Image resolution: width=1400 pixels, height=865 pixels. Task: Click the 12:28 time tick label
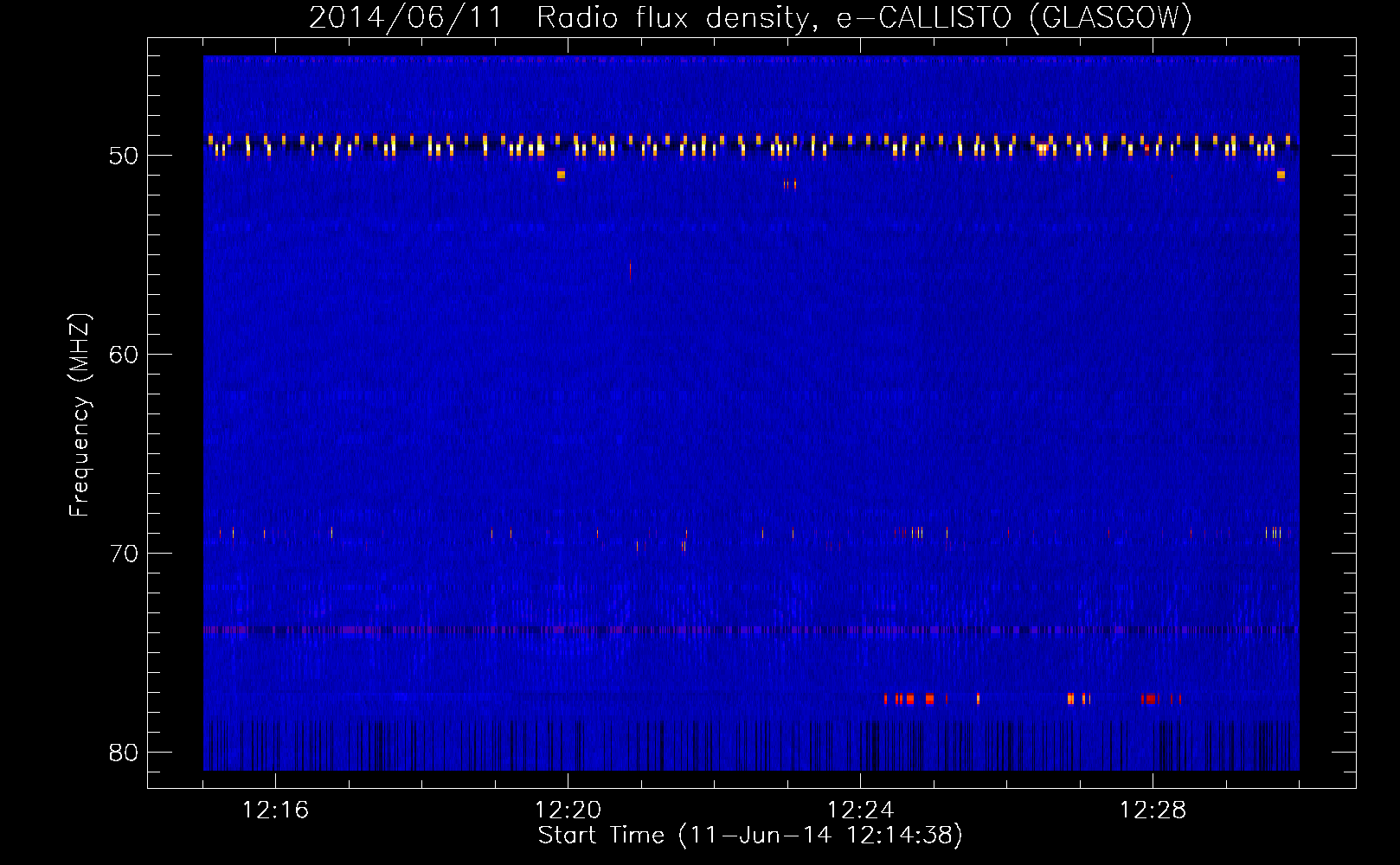click(1153, 811)
